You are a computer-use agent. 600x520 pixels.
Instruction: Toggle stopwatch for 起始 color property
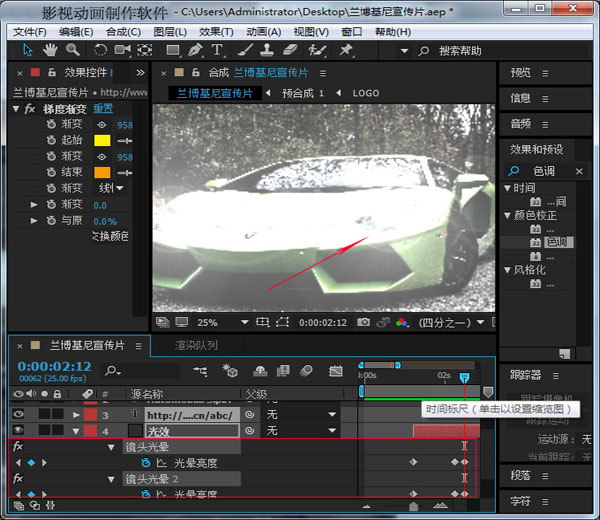click(x=51, y=140)
